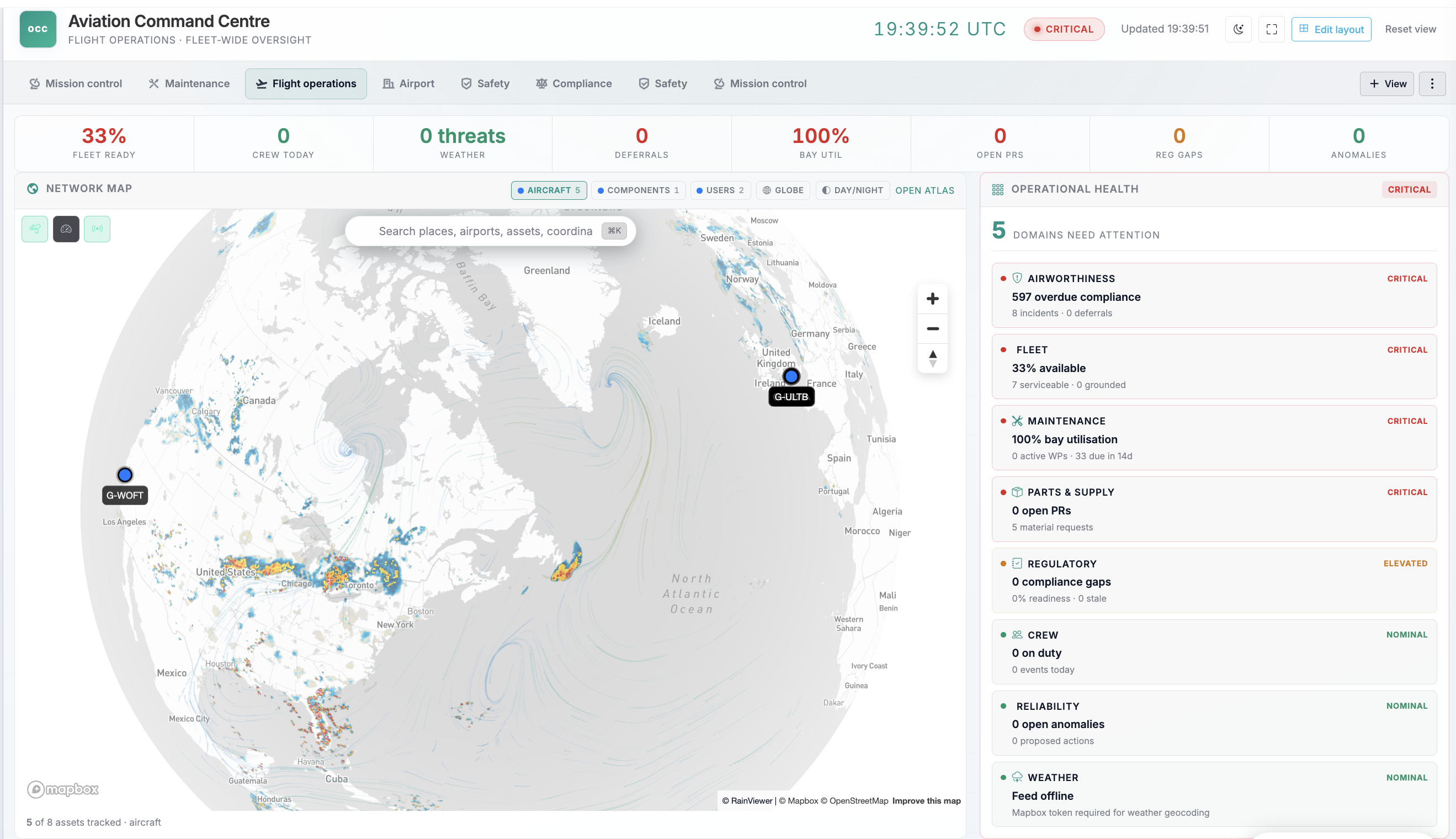Toggle the AIRCRAFT 5 layer filter
The width and height of the screenshot is (1456, 839).
(549, 190)
